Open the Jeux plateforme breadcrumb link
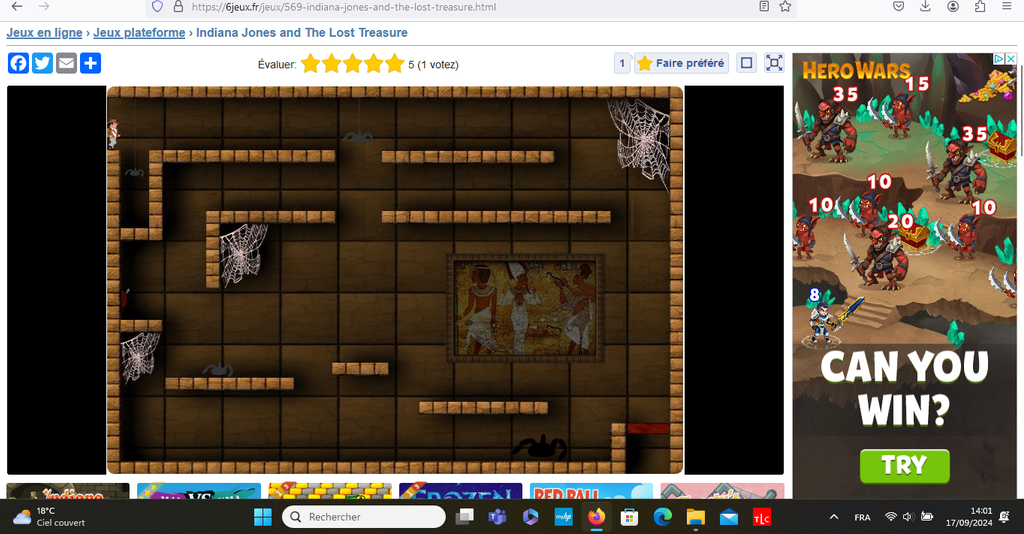Screen dimensions: 1024x534 [139, 33]
